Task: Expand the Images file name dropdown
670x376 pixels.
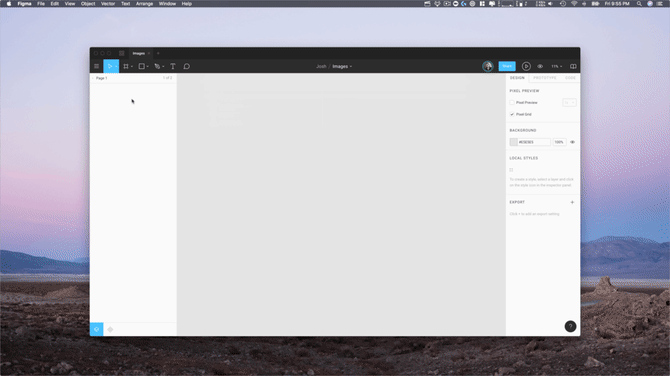Action: point(342,66)
